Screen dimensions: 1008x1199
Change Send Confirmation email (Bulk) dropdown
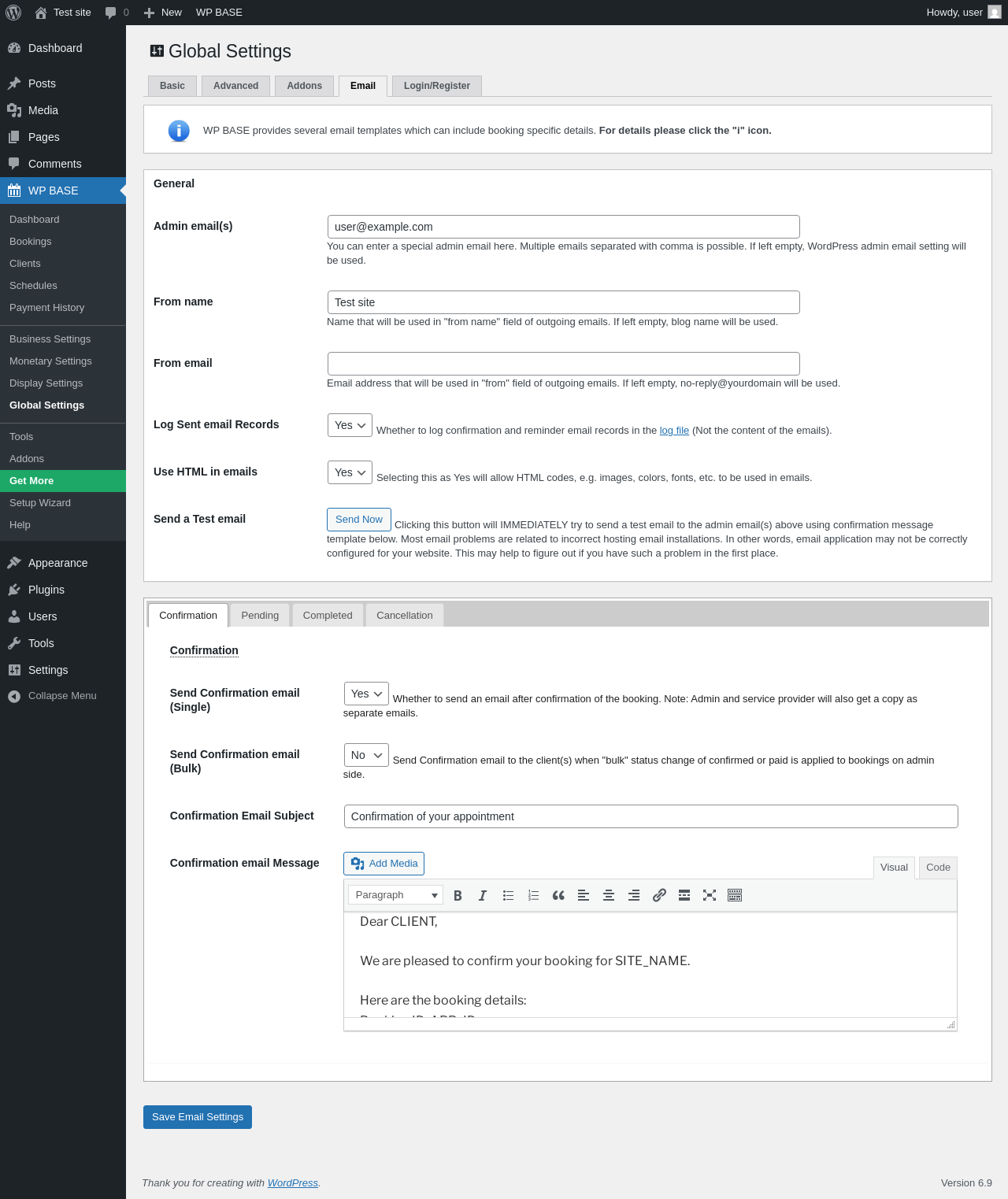(x=366, y=755)
